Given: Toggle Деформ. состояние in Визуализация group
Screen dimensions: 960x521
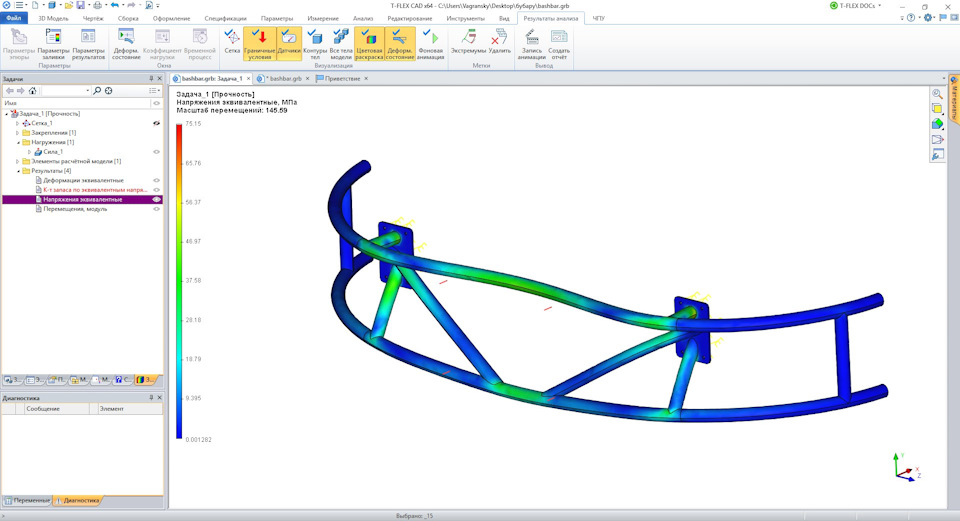Looking at the screenshot, I should coord(400,44).
